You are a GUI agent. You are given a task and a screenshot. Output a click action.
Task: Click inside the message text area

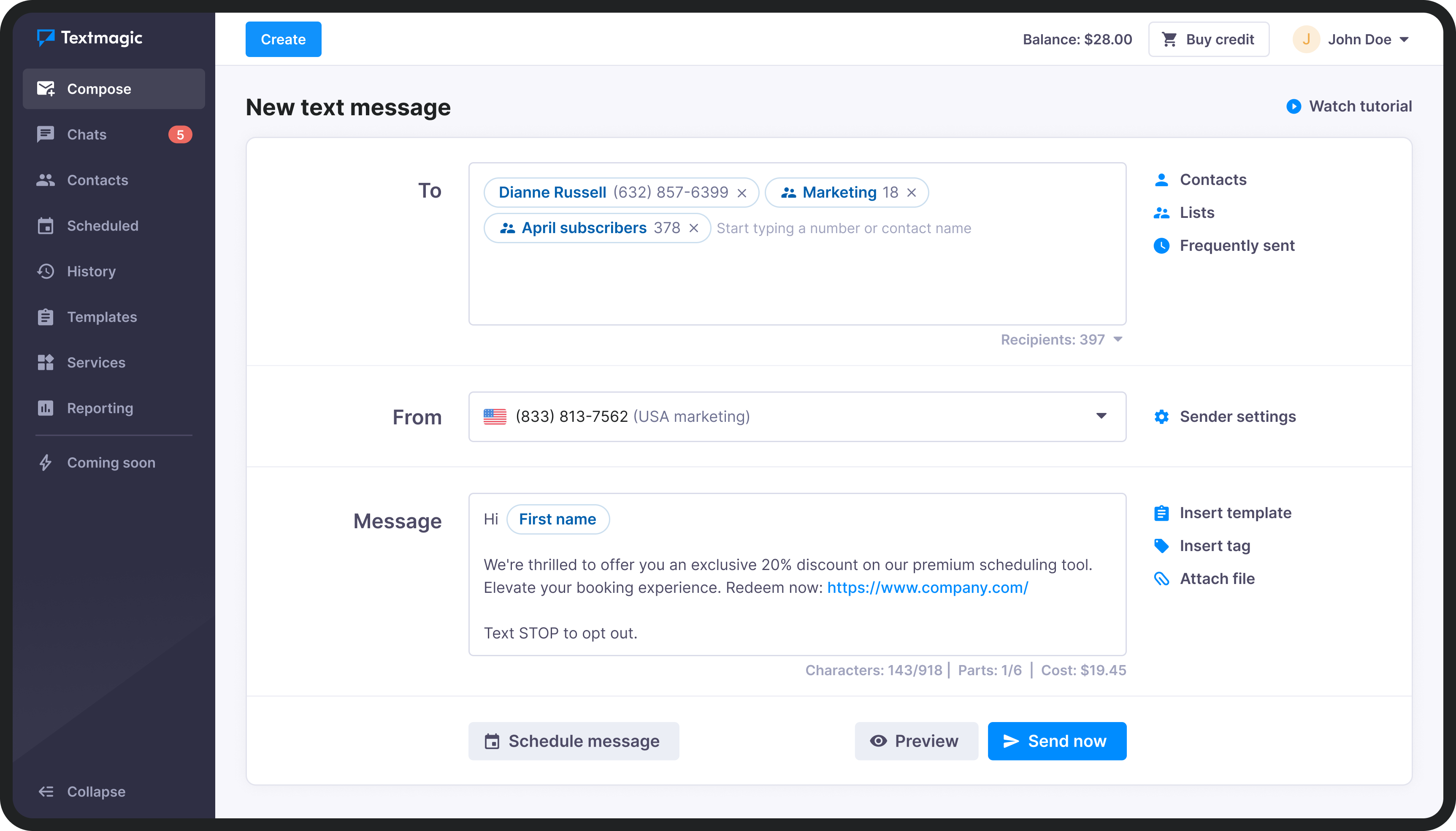point(797,574)
